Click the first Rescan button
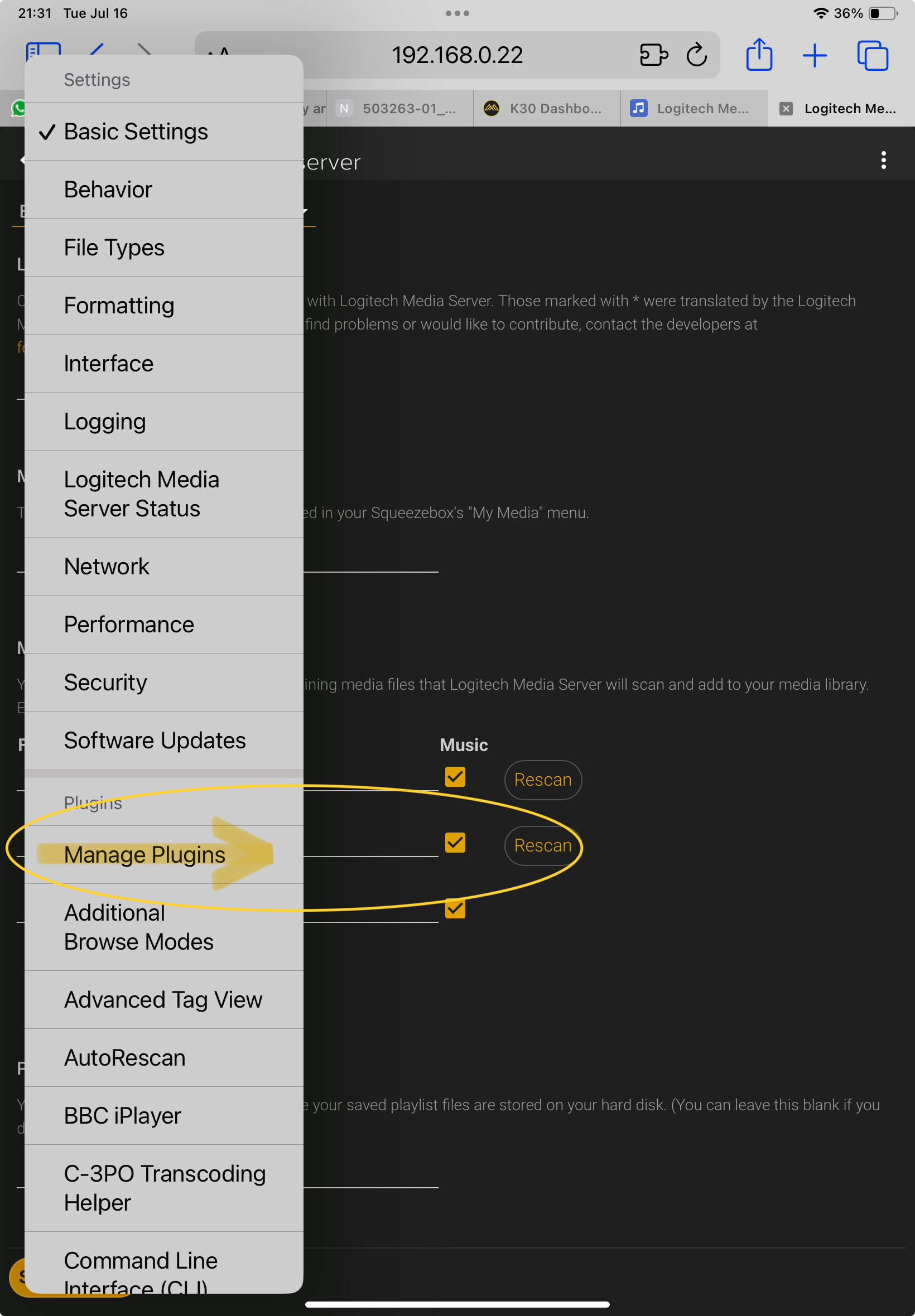 click(x=543, y=780)
